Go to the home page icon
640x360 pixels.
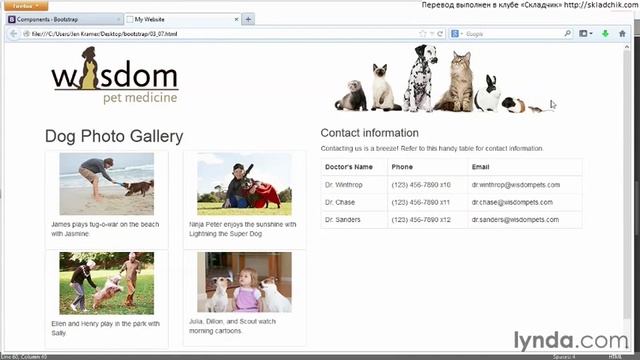coord(622,34)
